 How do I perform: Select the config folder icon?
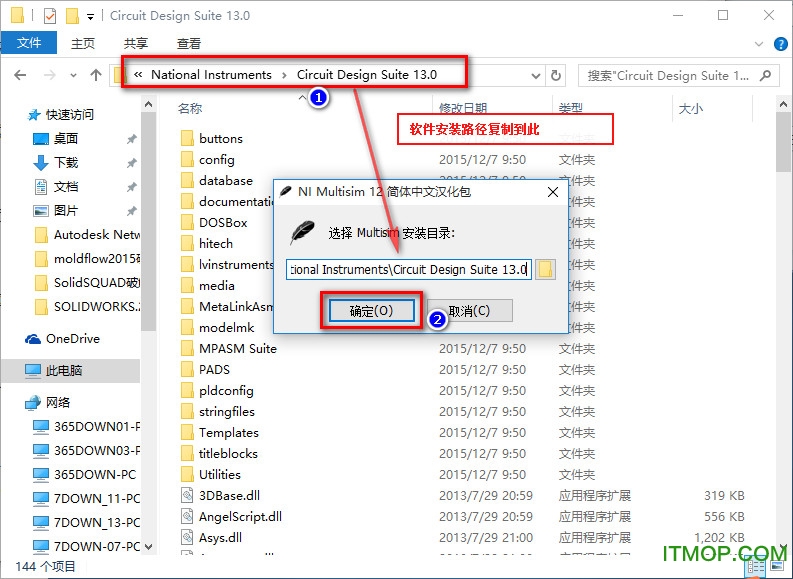pos(187,160)
